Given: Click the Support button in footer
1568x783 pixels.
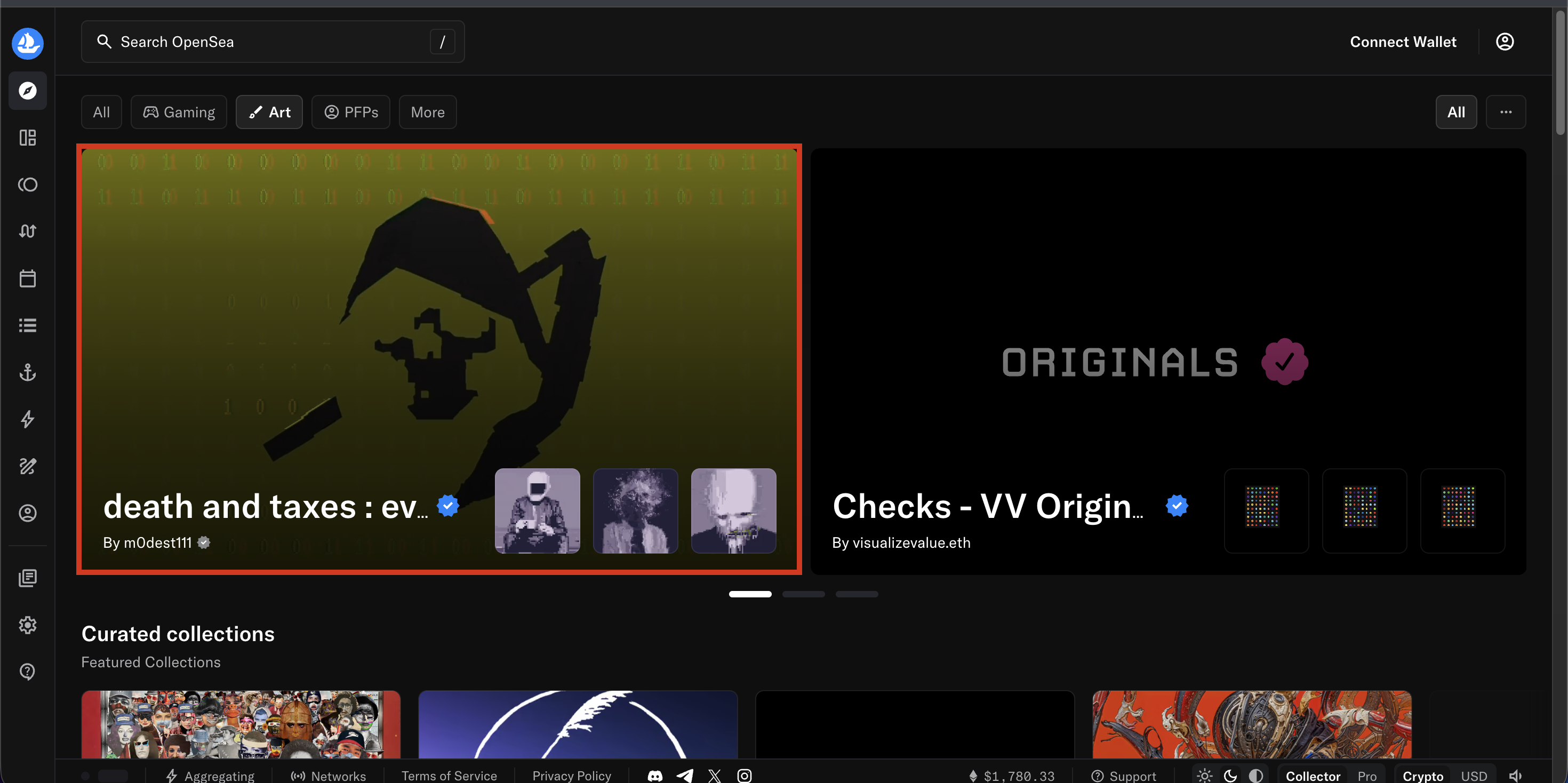Looking at the screenshot, I should (1124, 776).
